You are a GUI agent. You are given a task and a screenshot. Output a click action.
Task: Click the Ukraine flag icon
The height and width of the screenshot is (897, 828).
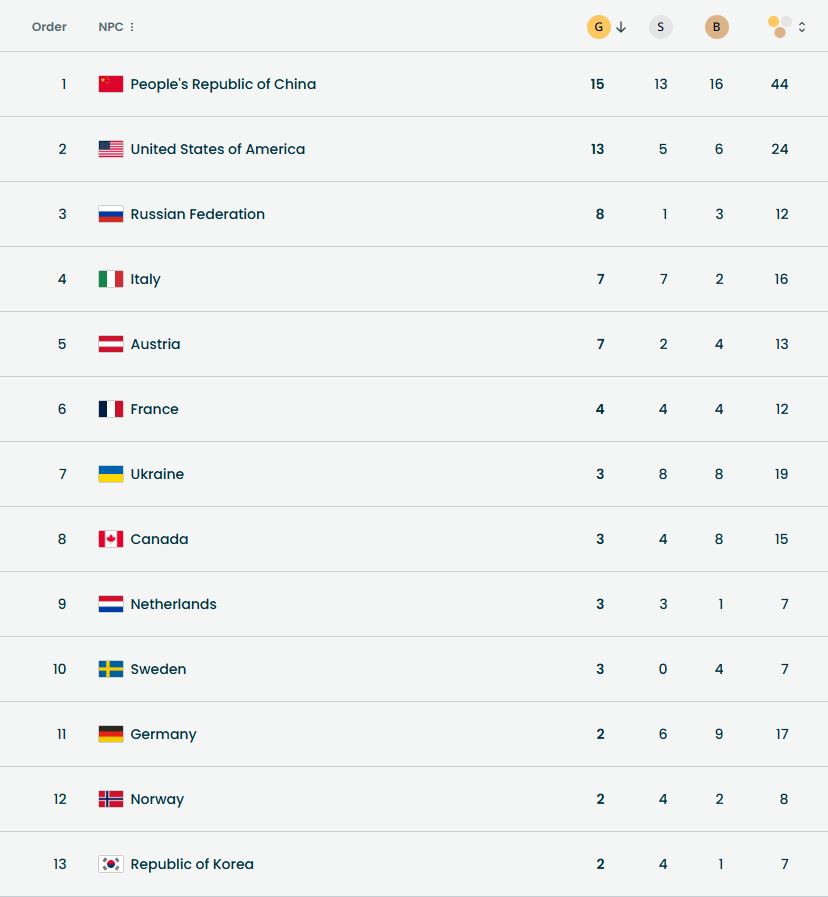coord(111,474)
